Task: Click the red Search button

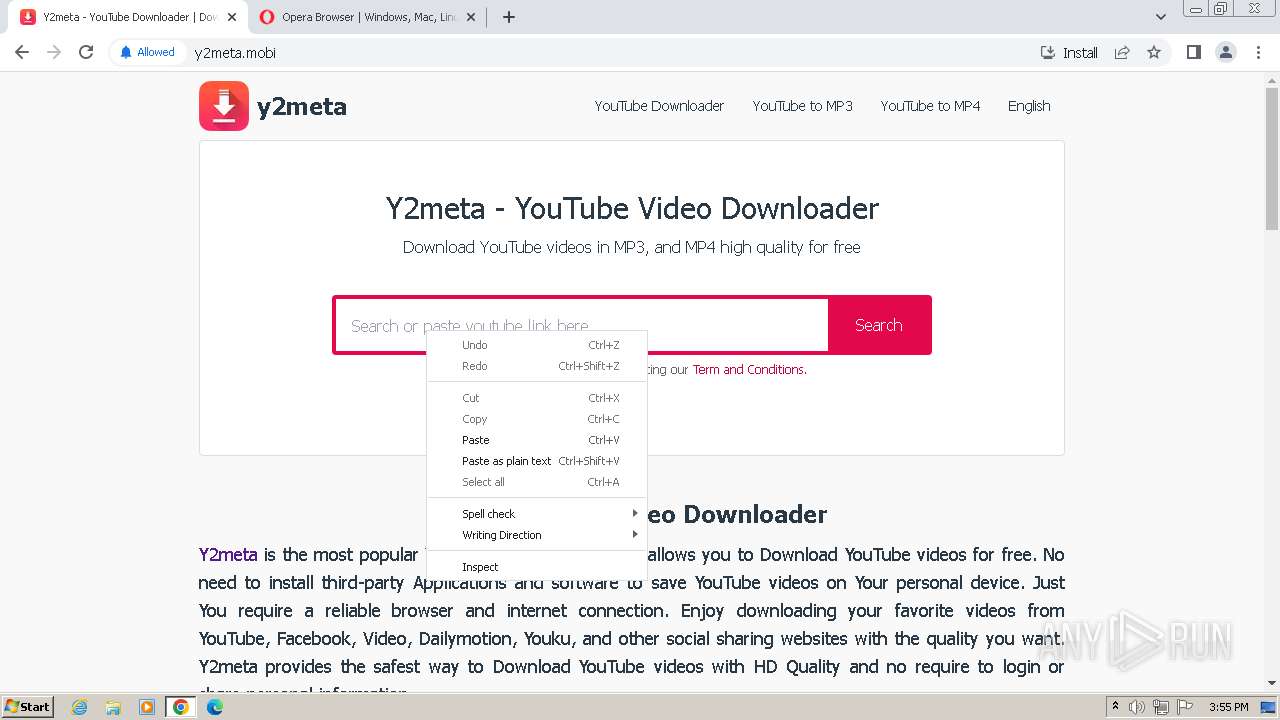Action: pos(879,325)
